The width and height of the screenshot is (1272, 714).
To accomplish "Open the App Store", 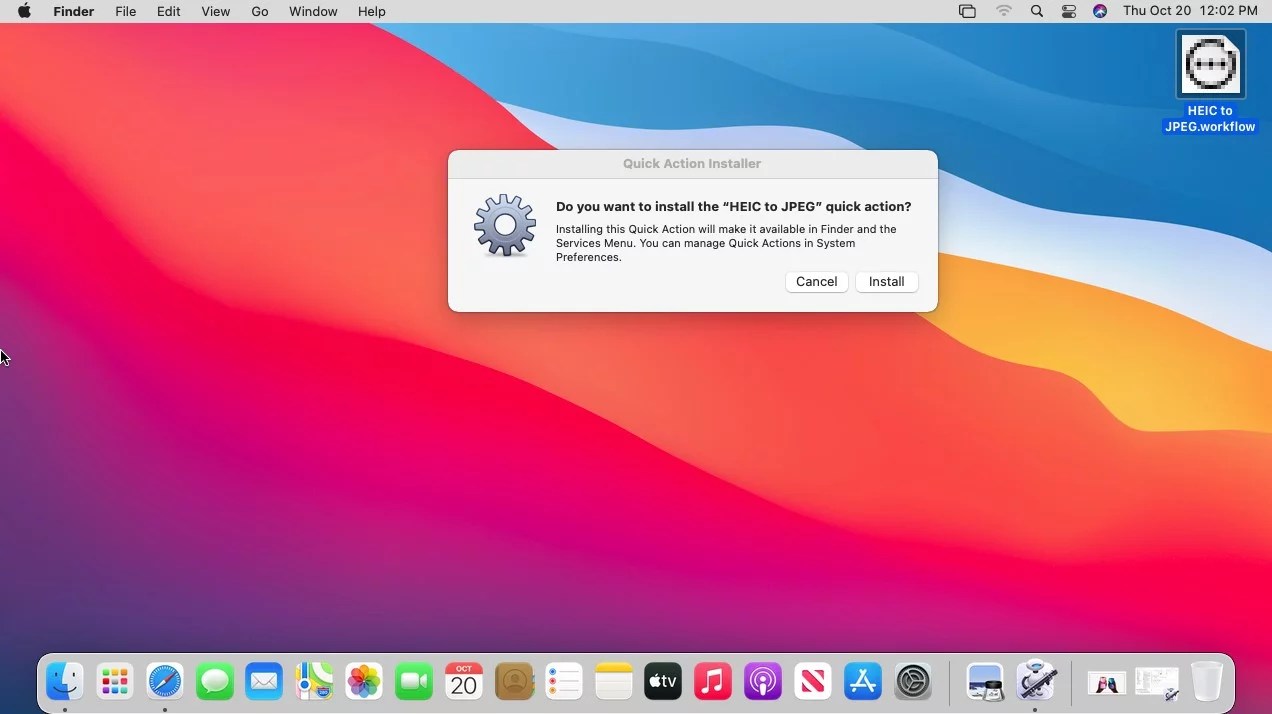I will click(863, 681).
